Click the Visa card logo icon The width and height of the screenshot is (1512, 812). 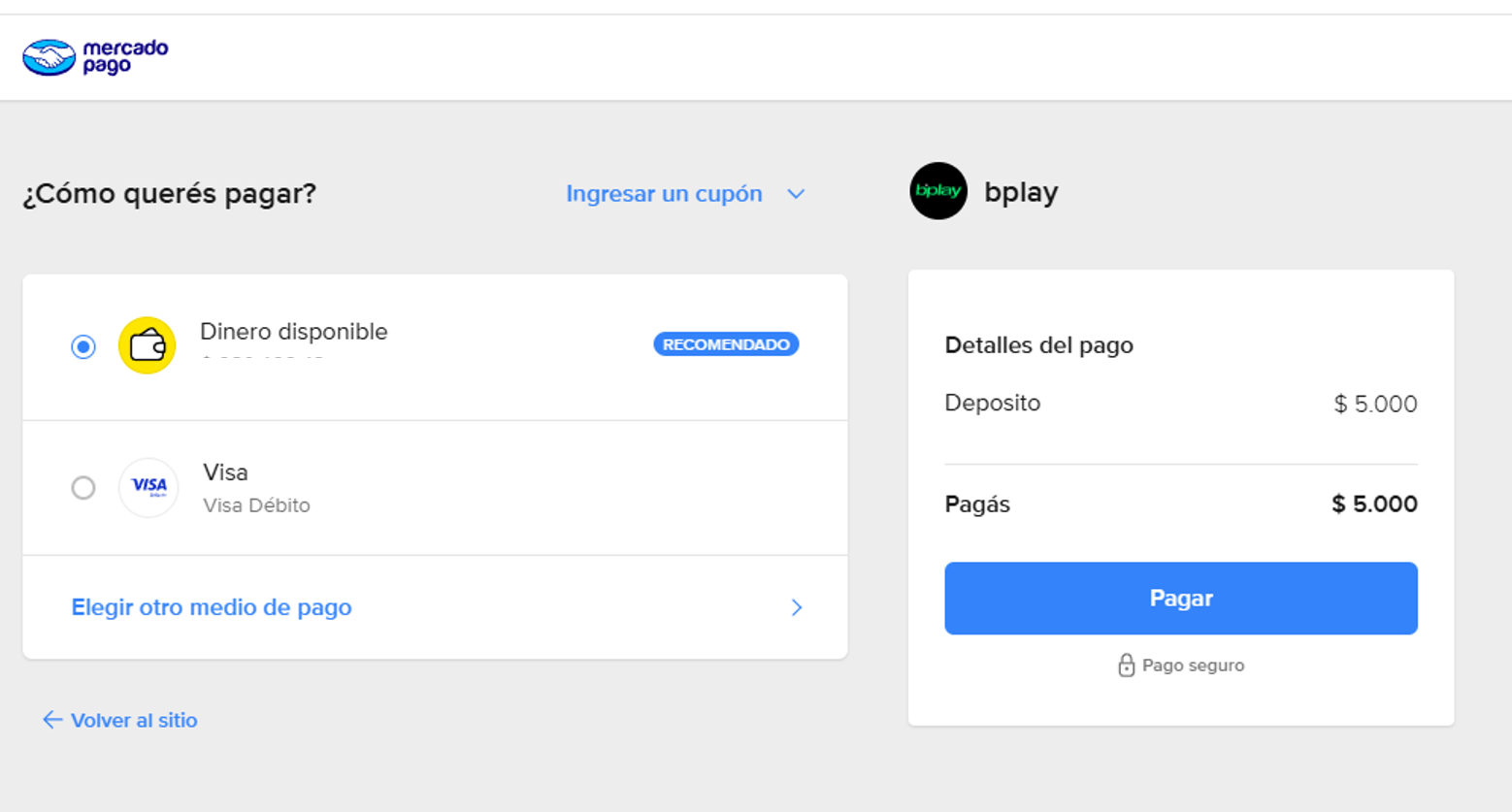point(148,487)
